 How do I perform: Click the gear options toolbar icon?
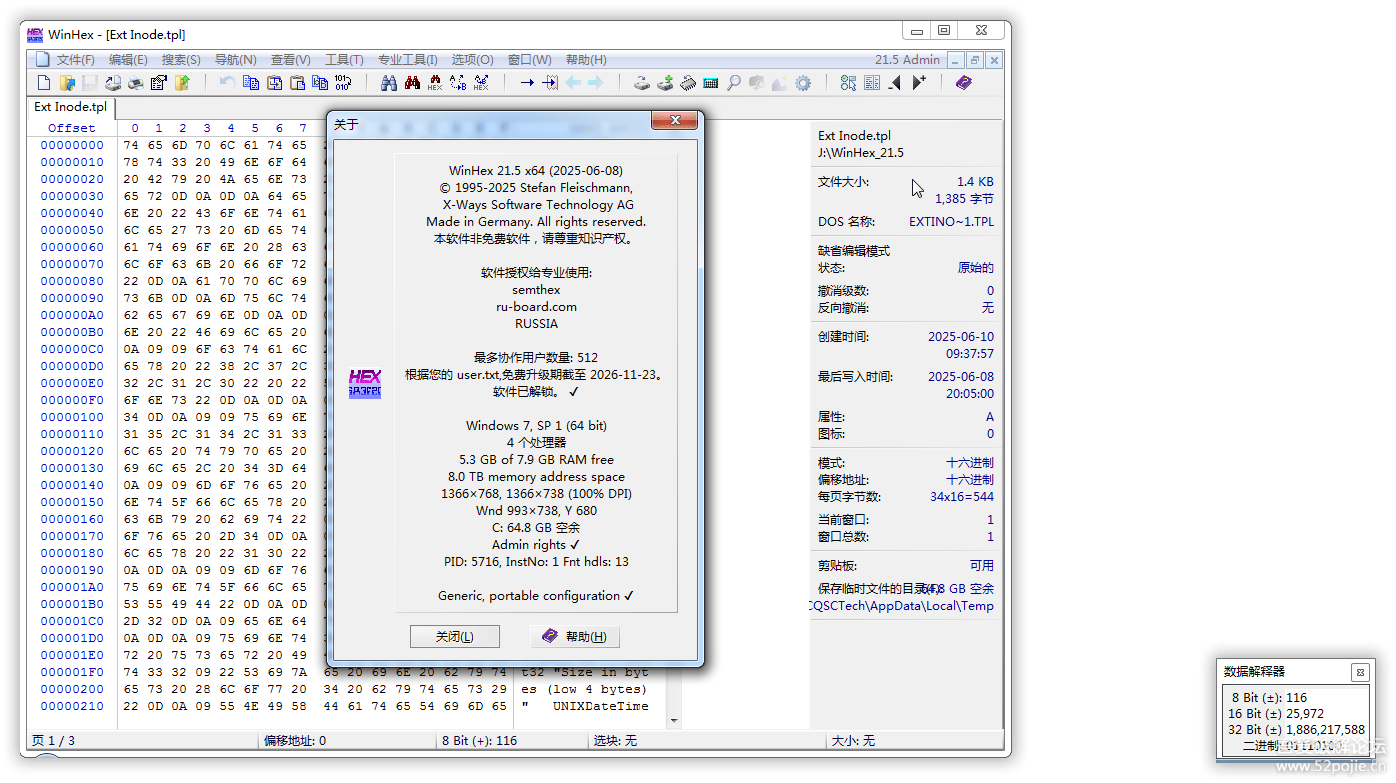pos(803,83)
